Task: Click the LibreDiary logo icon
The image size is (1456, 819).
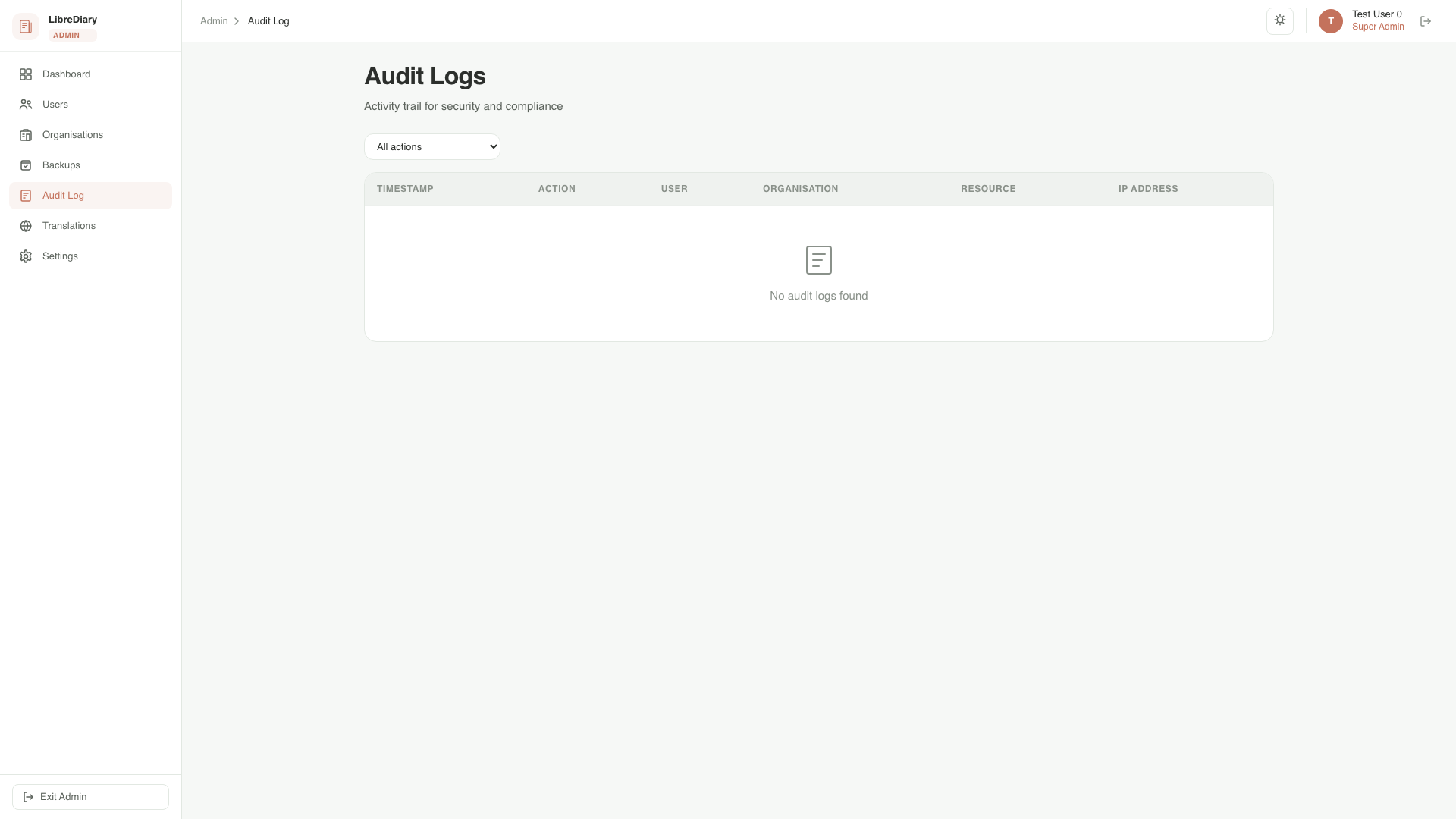Action: click(x=26, y=26)
